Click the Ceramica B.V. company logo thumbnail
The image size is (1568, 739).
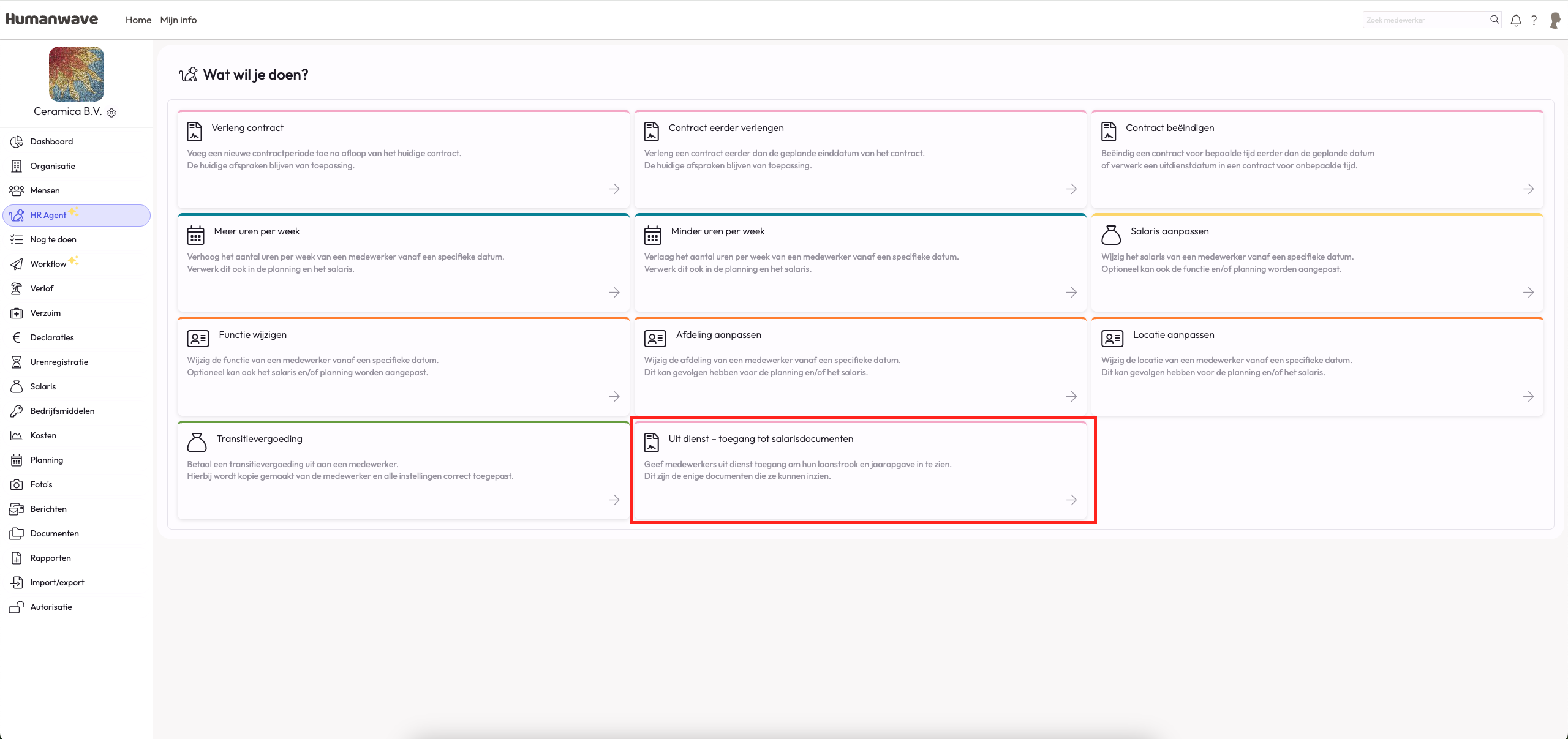pyautogui.click(x=77, y=74)
